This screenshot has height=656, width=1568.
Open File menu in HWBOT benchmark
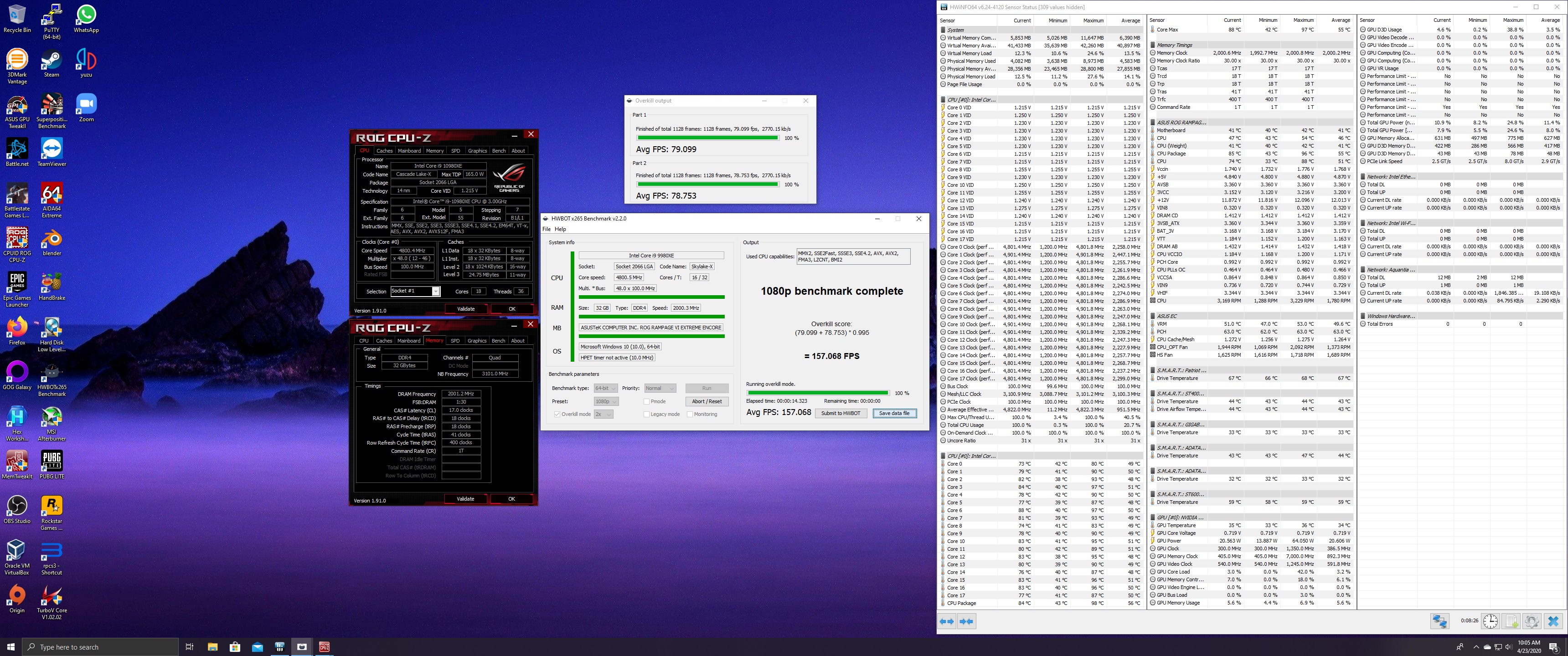tap(547, 230)
